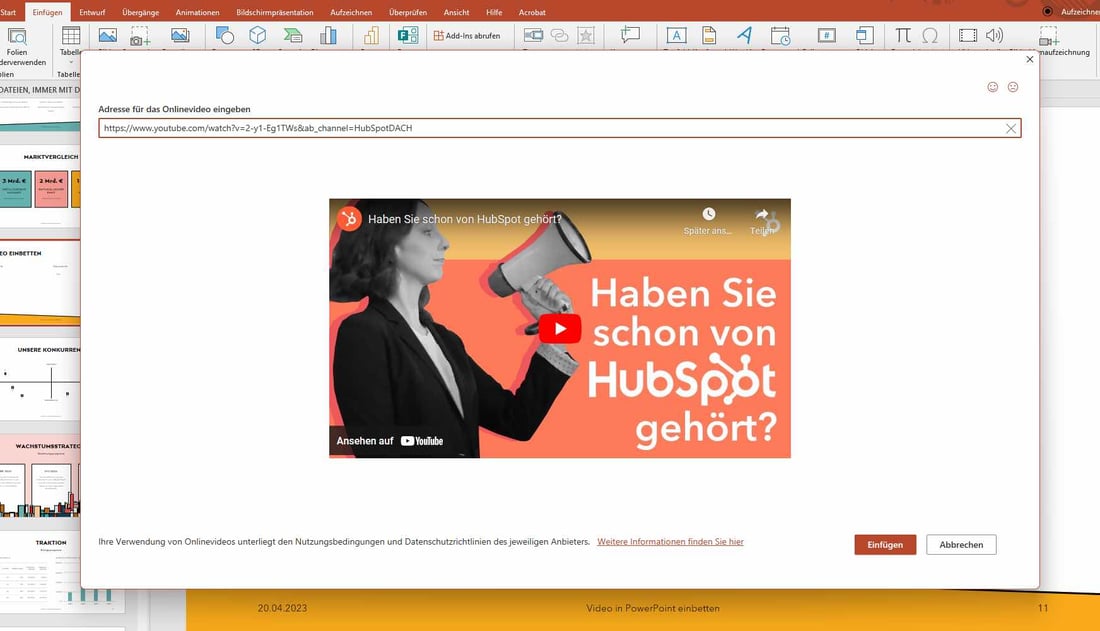Open the Weitere Informationen link
The image size is (1100, 631).
tap(670, 541)
